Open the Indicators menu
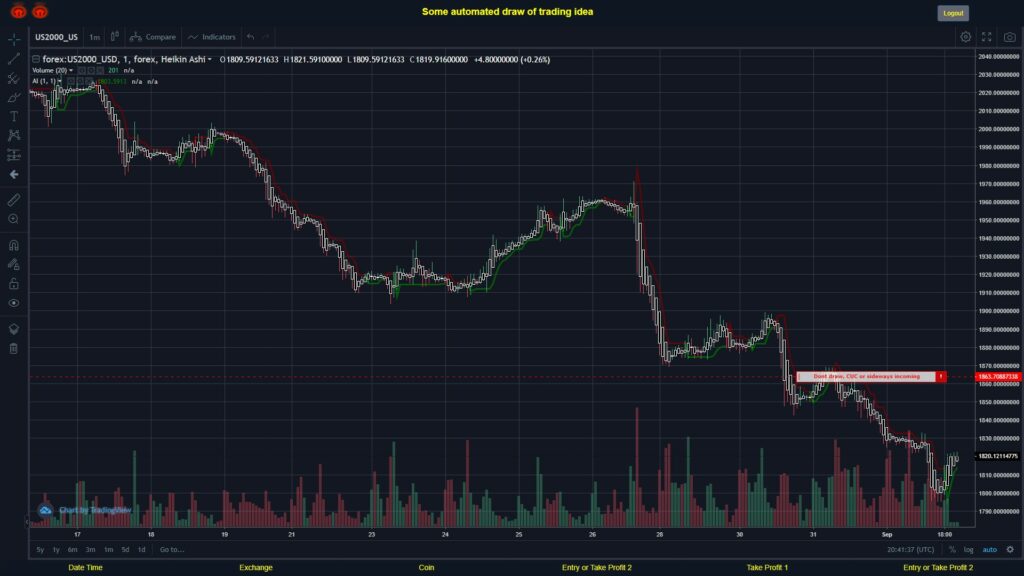Screen dimensions: 1024x576 click(x=212, y=37)
